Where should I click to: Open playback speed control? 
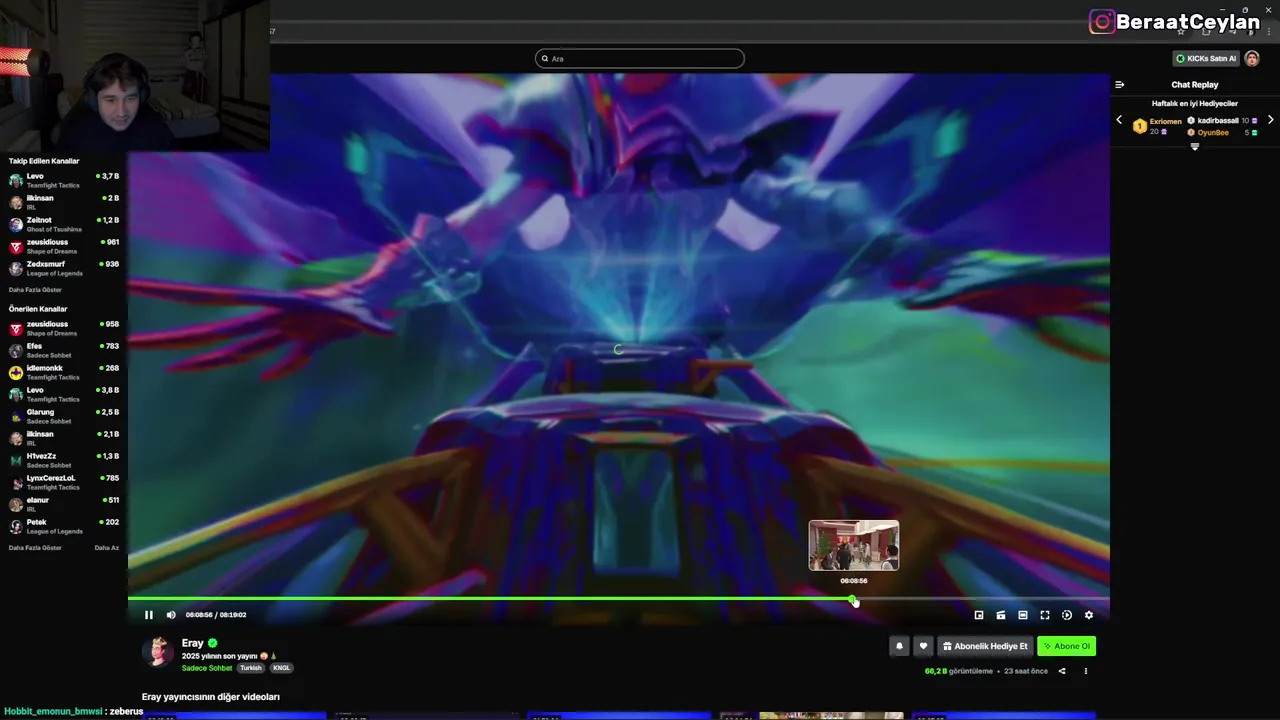[x=1067, y=615]
